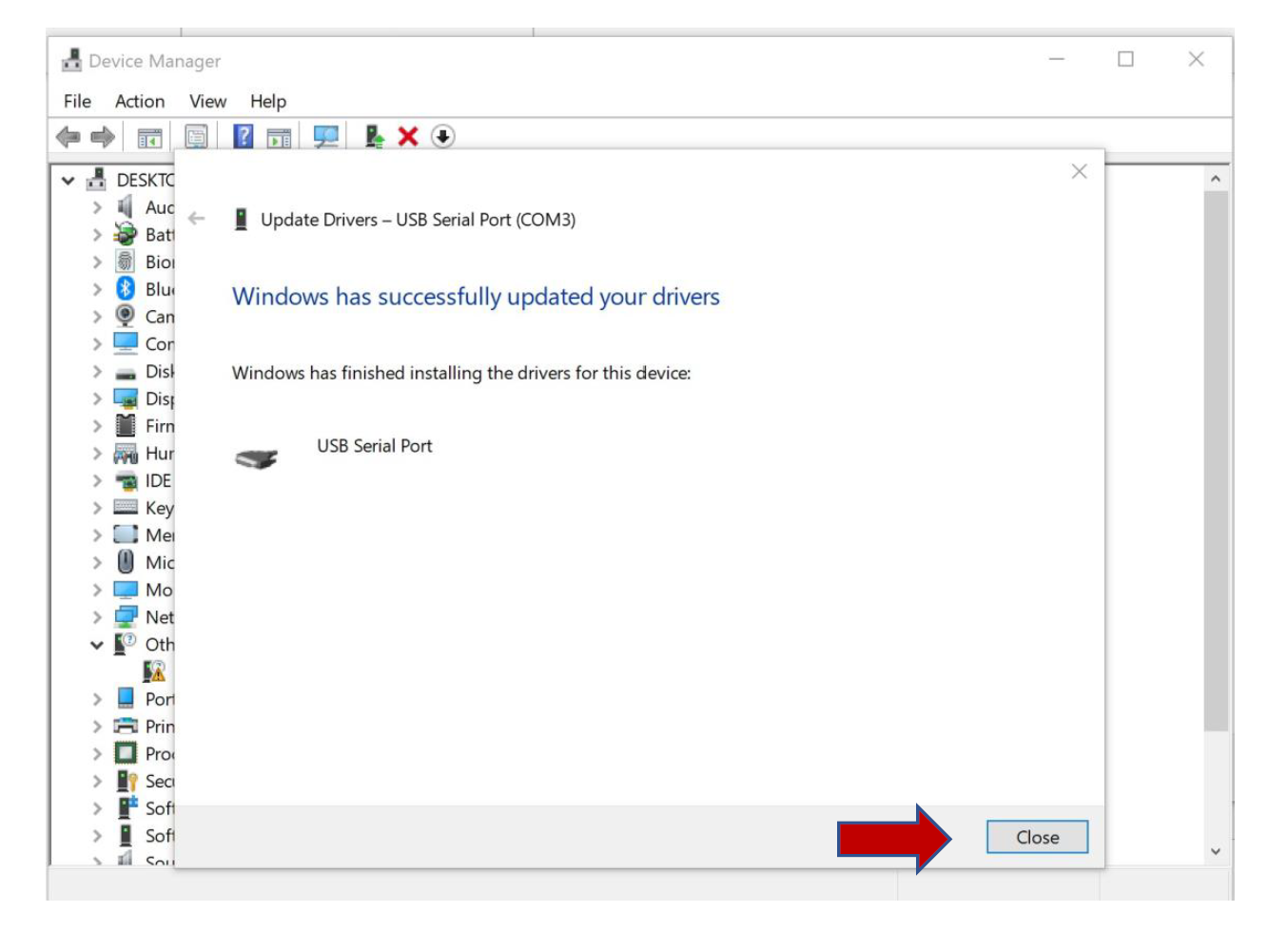Click the scrollbar down arrow
The image size is (1288, 951).
[1216, 851]
